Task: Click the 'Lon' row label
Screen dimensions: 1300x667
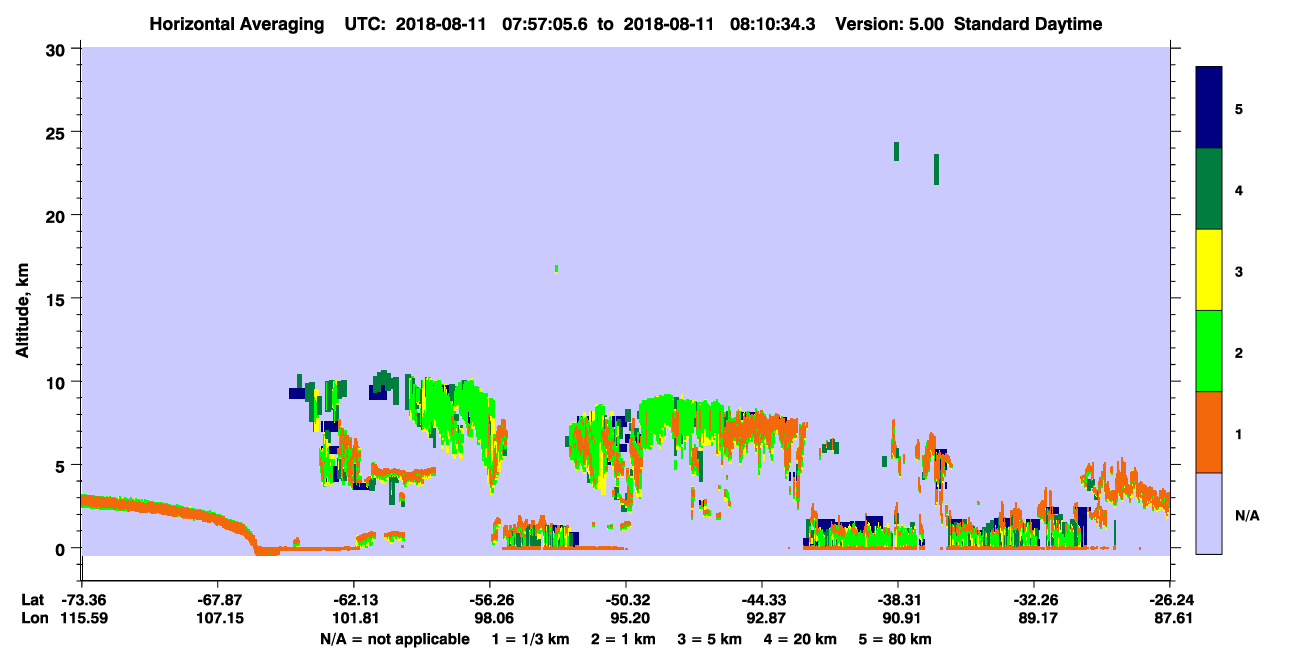Action: coord(33,618)
